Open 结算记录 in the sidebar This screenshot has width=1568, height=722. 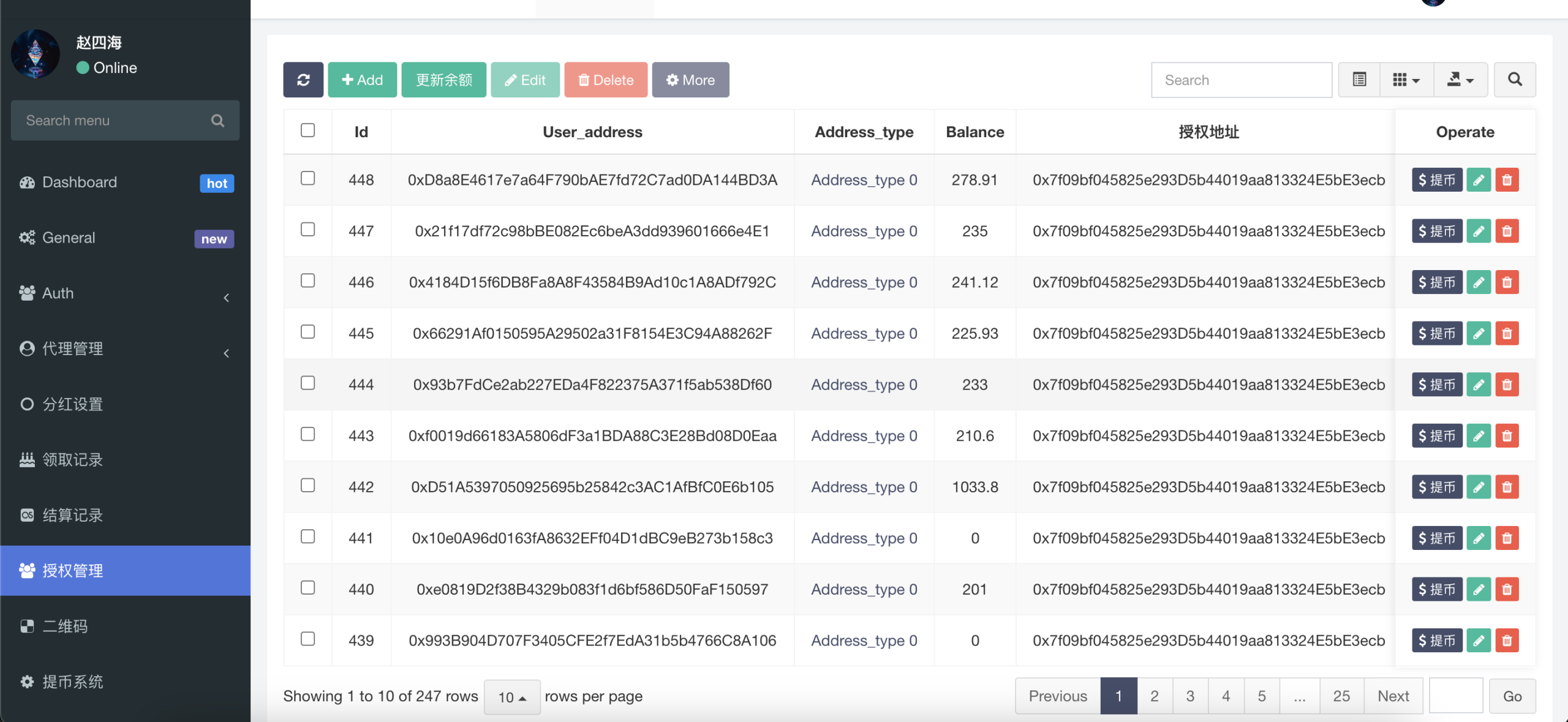pyautogui.click(x=72, y=515)
